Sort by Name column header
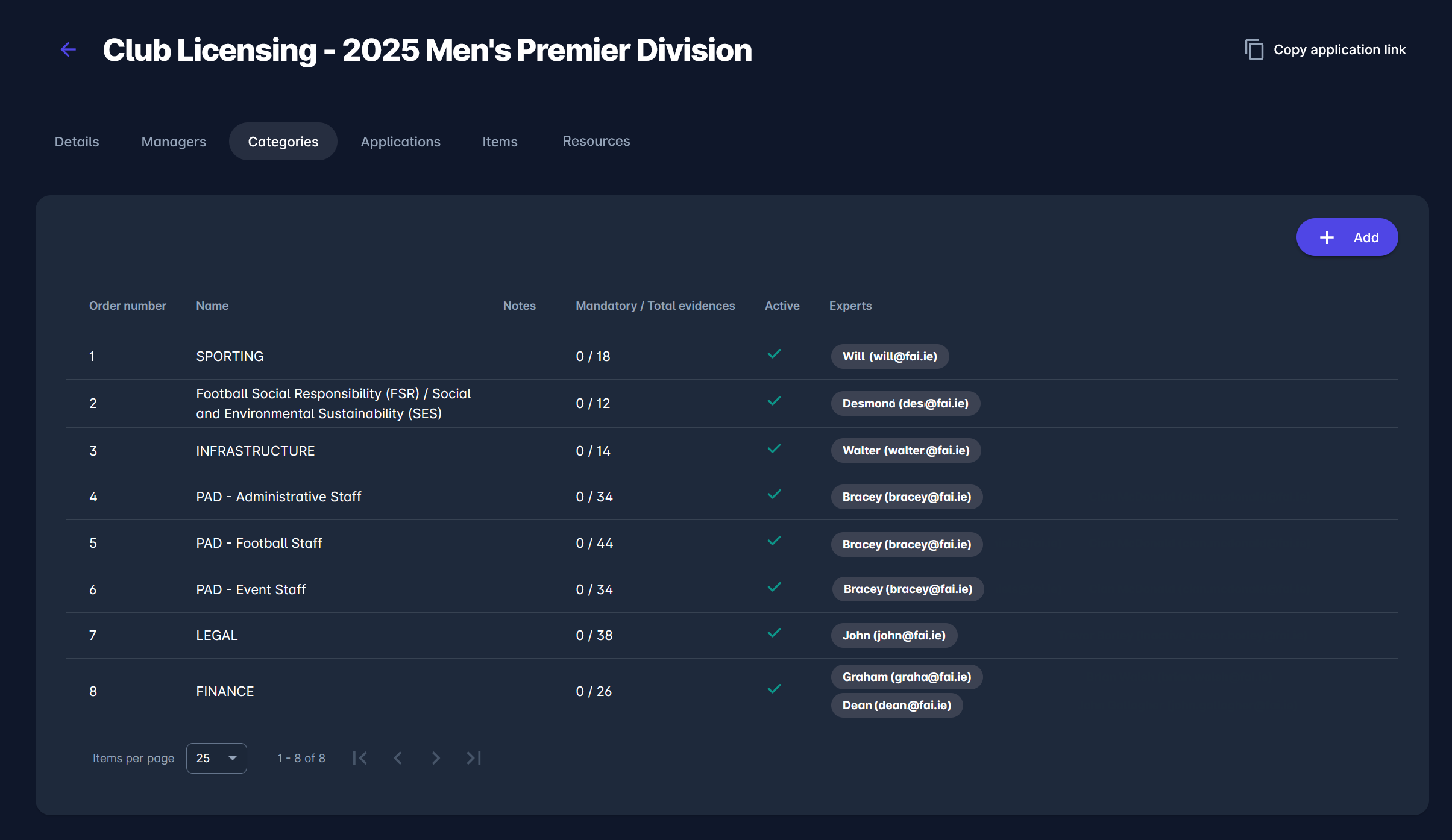1452x840 pixels. (x=212, y=306)
